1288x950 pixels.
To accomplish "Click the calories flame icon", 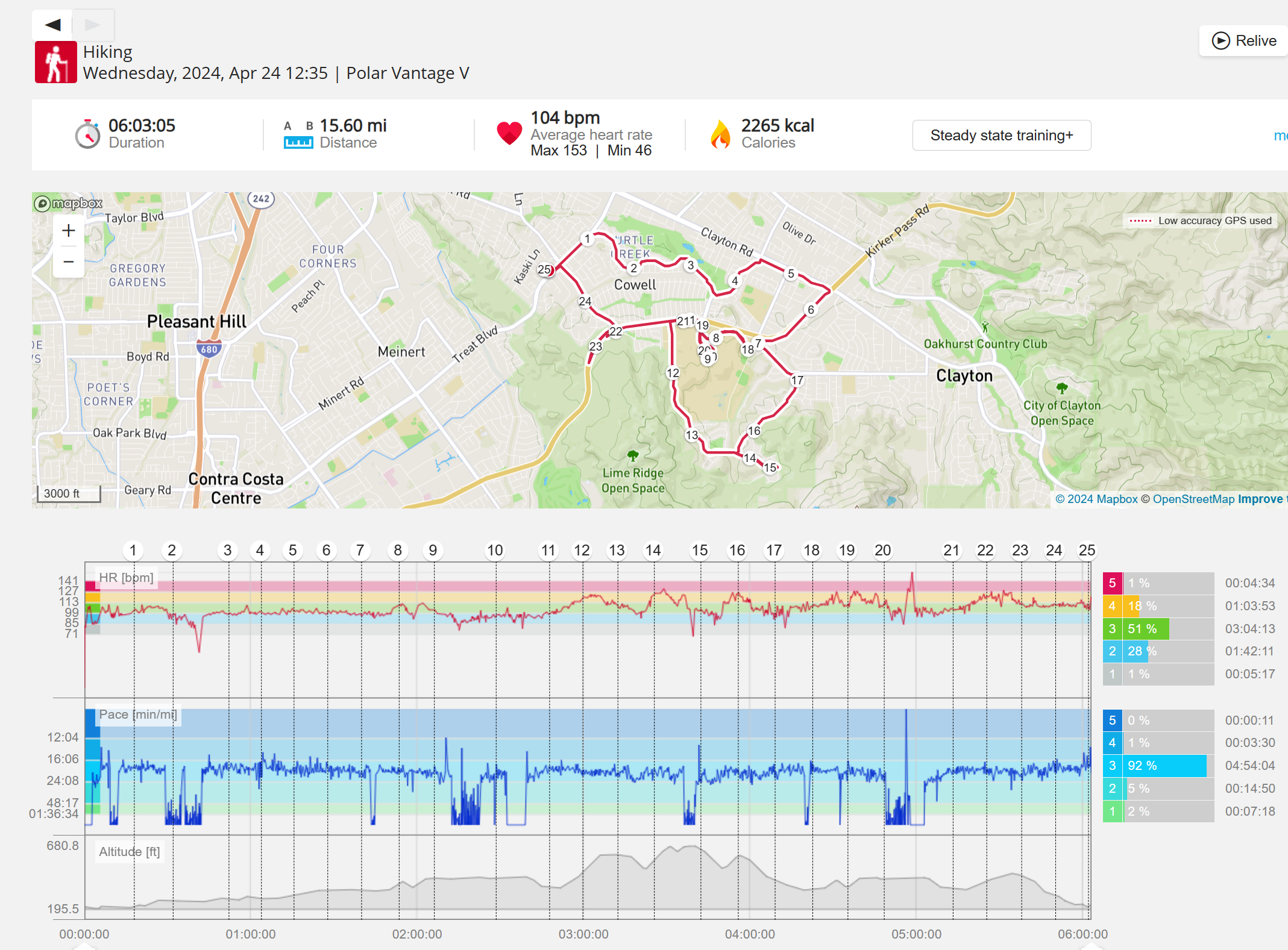I will (720, 134).
